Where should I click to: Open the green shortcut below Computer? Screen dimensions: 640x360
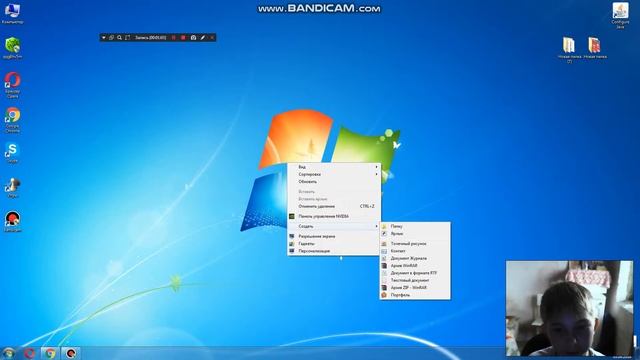pyautogui.click(x=12, y=48)
